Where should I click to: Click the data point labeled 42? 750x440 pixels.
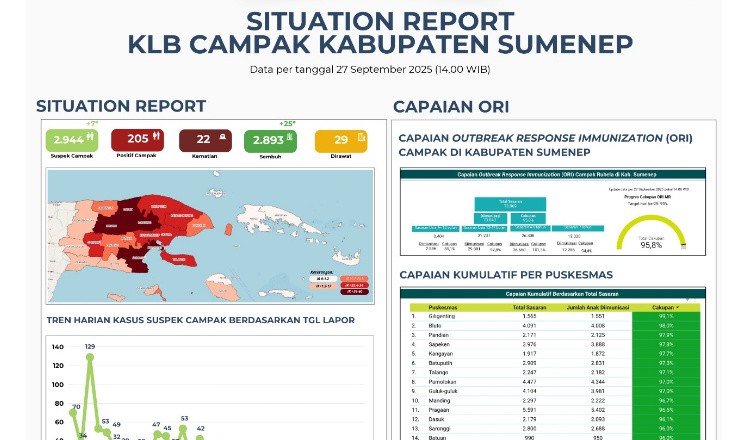(200, 437)
